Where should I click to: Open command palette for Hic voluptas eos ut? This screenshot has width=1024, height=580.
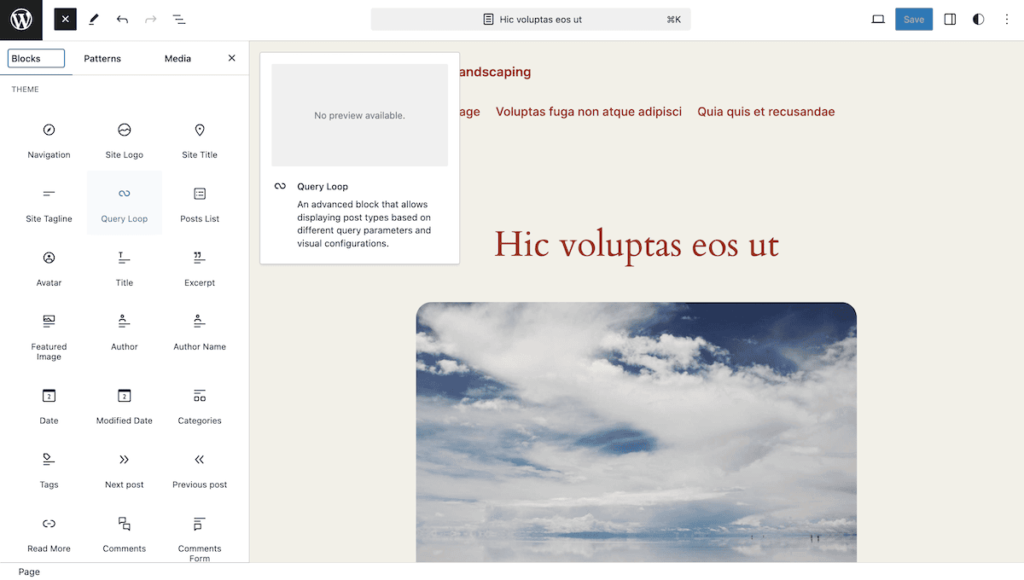click(x=530, y=19)
